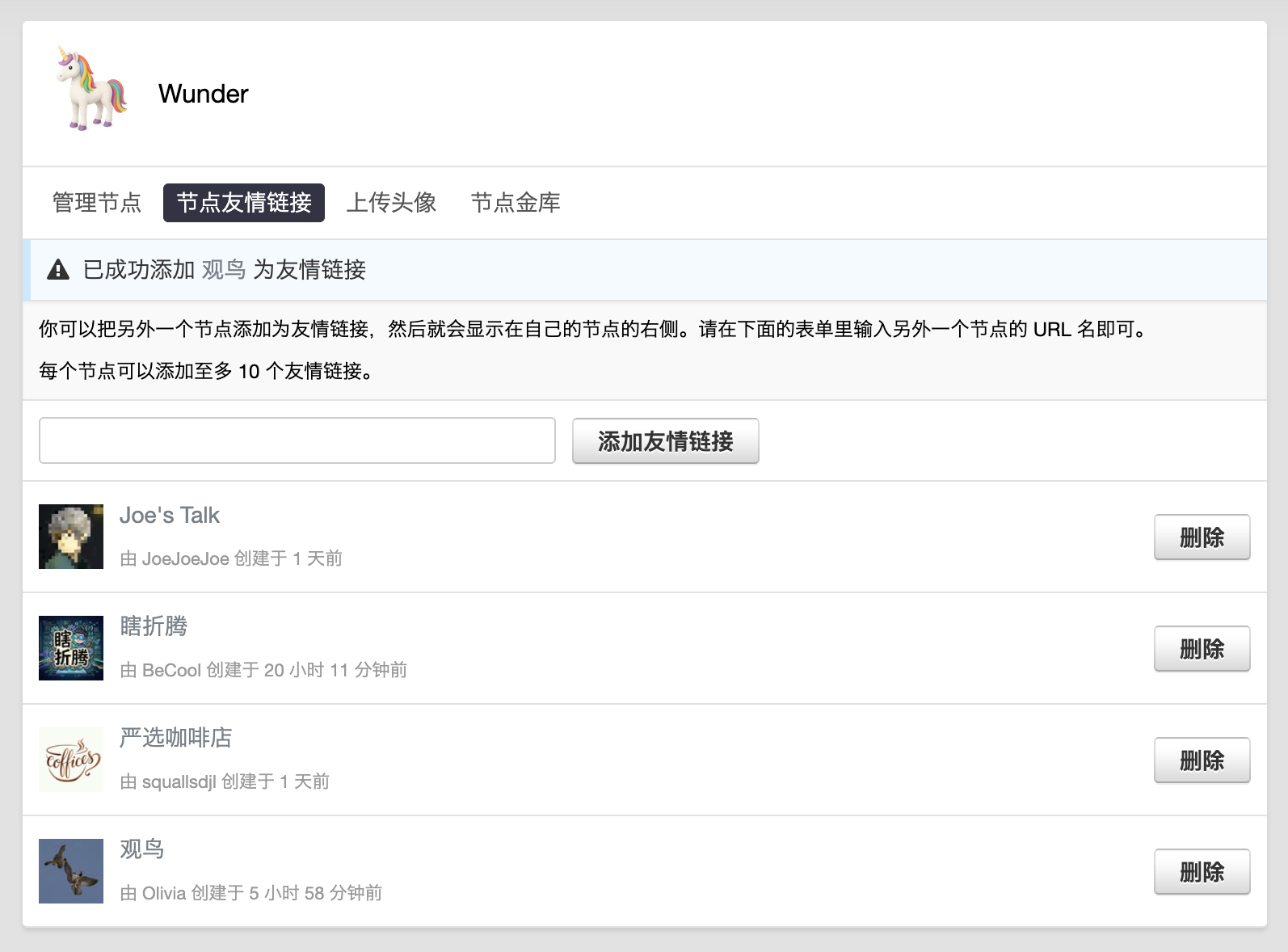Select the 节点友情链接 tab
The image size is (1288, 952).
(x=244, y=203)
